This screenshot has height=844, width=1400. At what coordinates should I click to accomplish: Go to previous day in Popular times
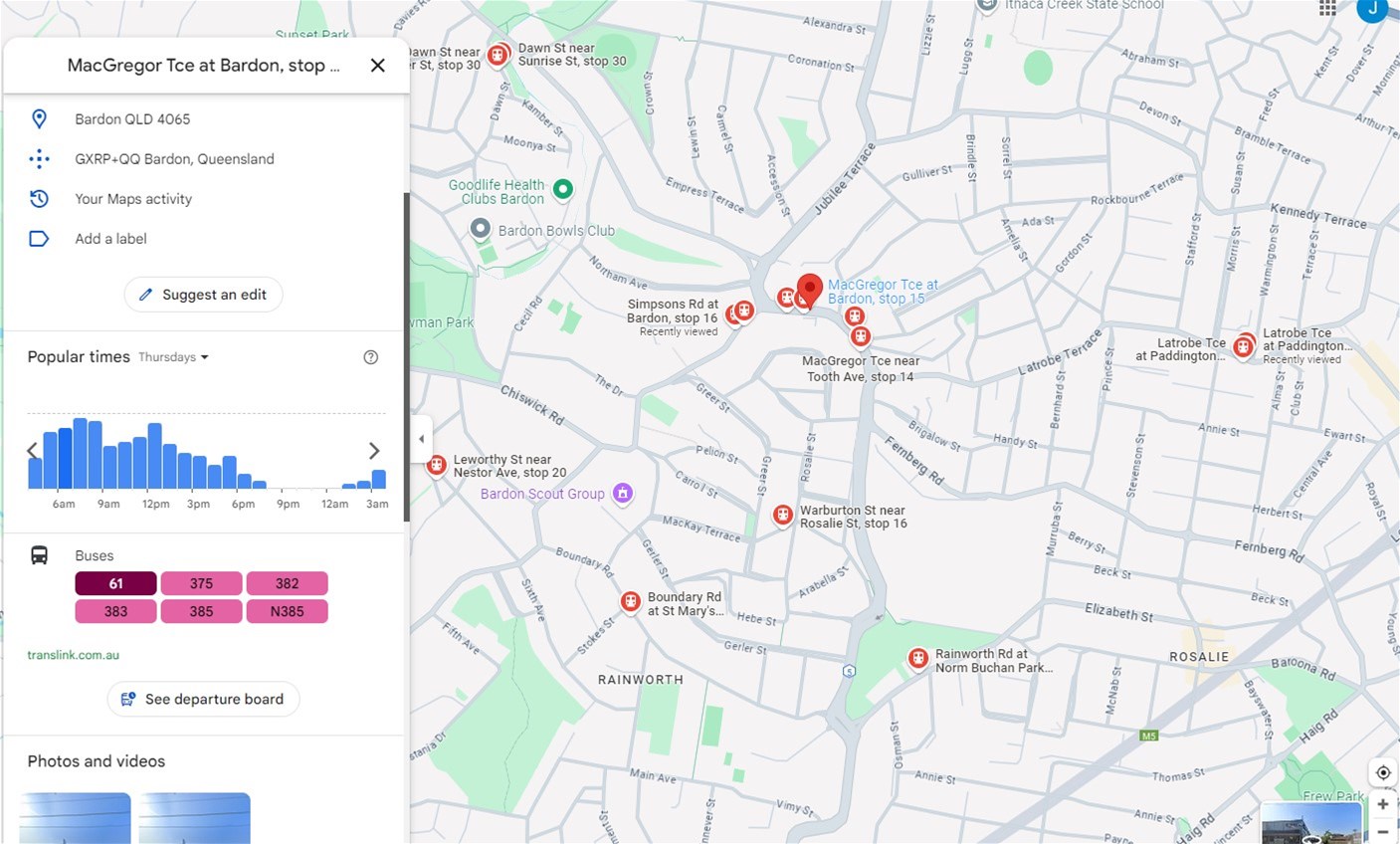(x=32, y=451)
